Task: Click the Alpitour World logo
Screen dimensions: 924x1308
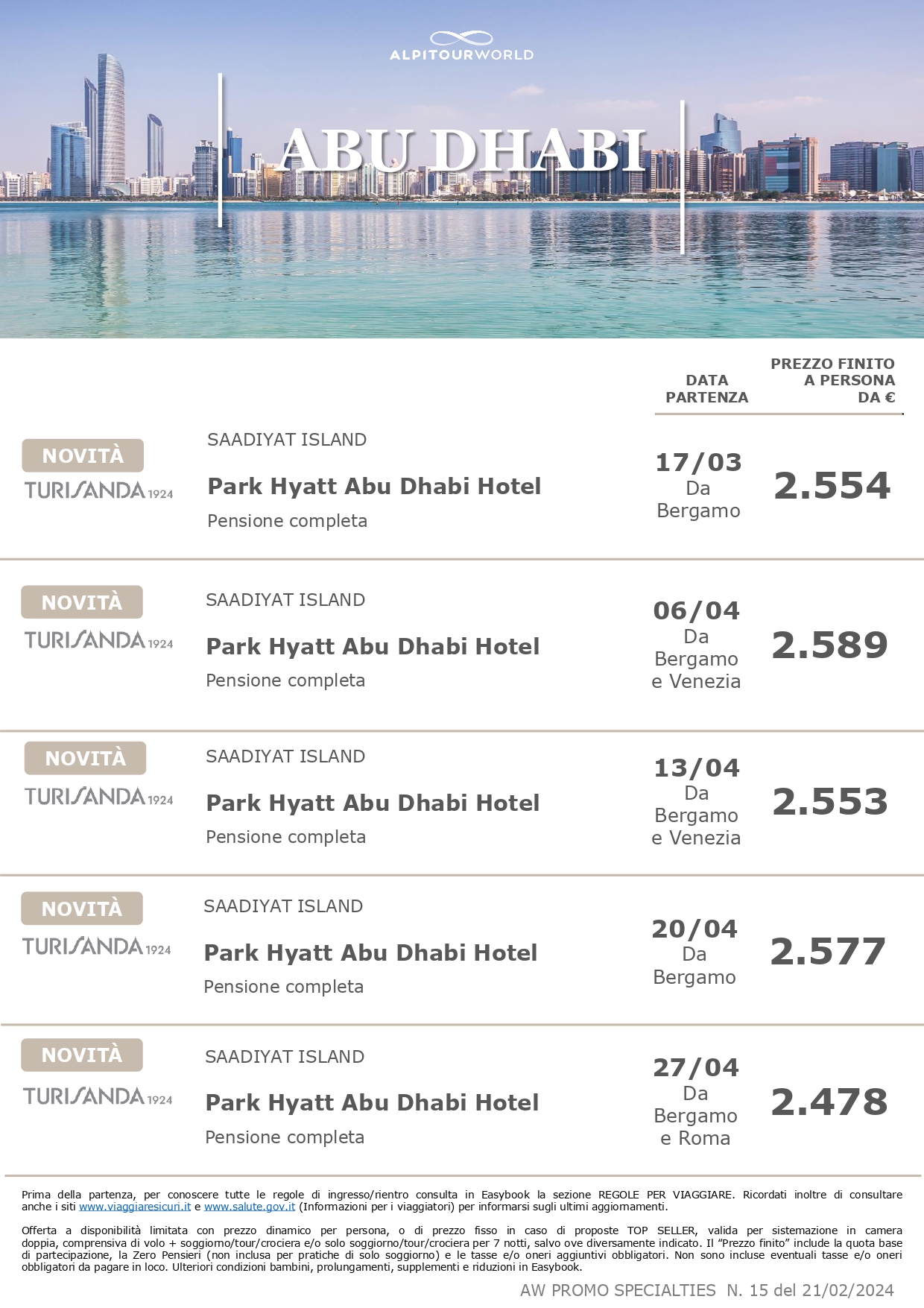Action: pos(461,46)
